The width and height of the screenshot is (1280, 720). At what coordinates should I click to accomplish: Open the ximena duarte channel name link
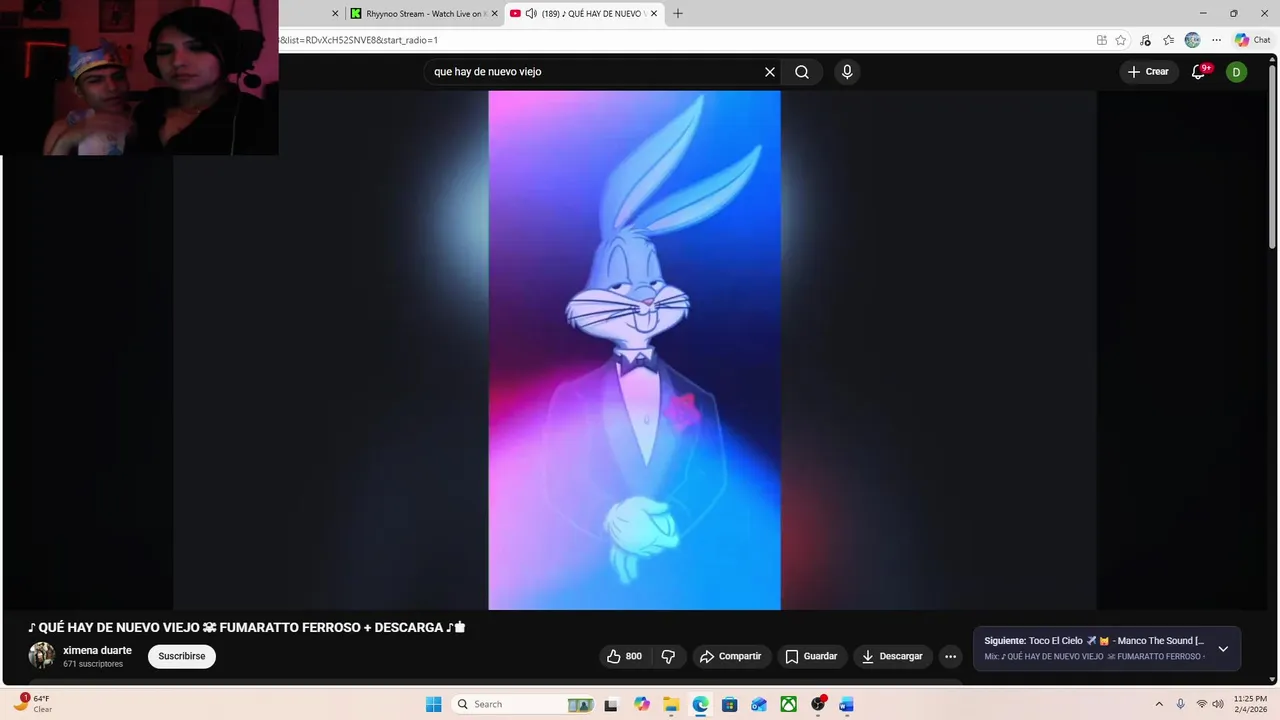tap(97, 650)
